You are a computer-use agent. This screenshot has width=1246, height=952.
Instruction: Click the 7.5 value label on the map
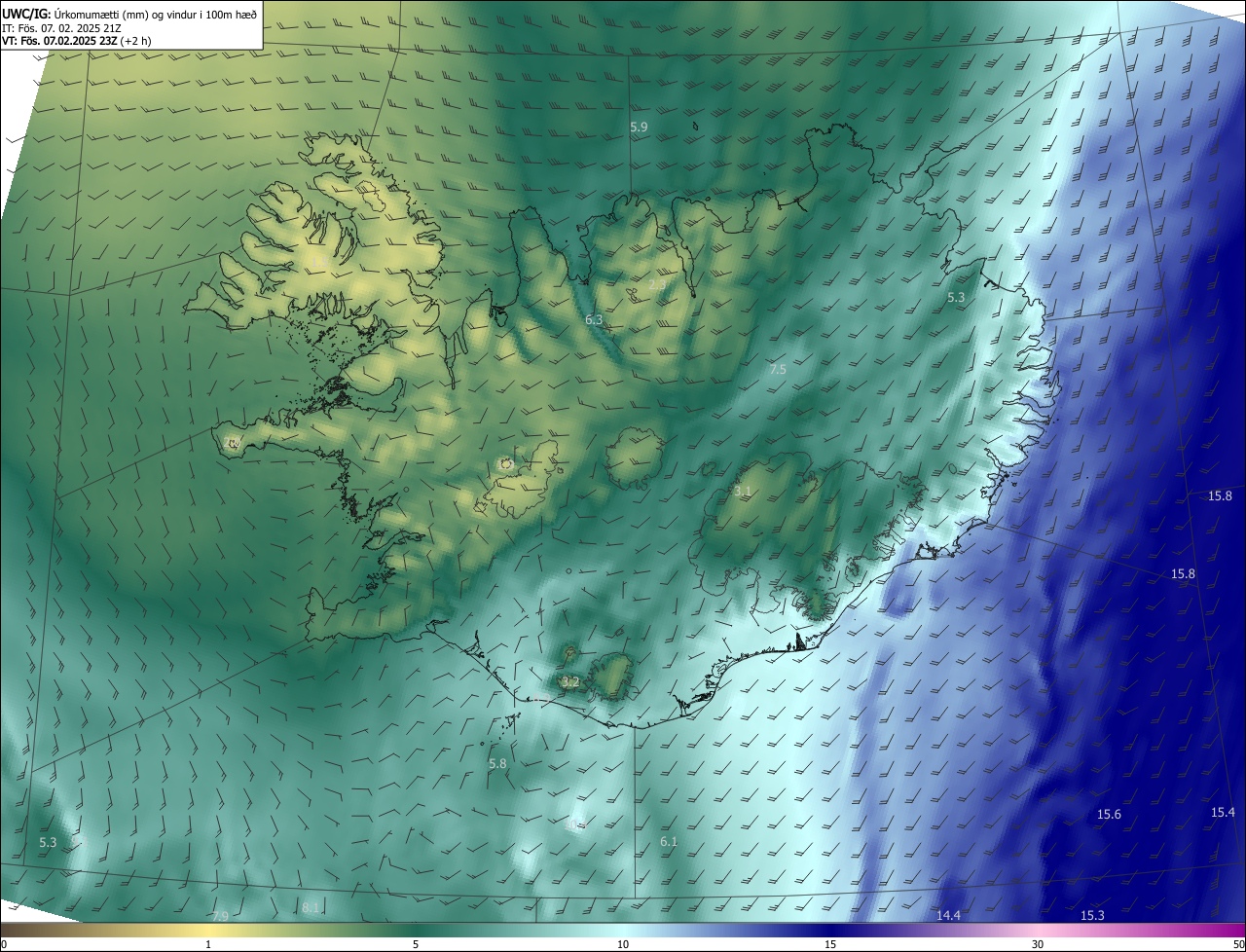[778, 370]
